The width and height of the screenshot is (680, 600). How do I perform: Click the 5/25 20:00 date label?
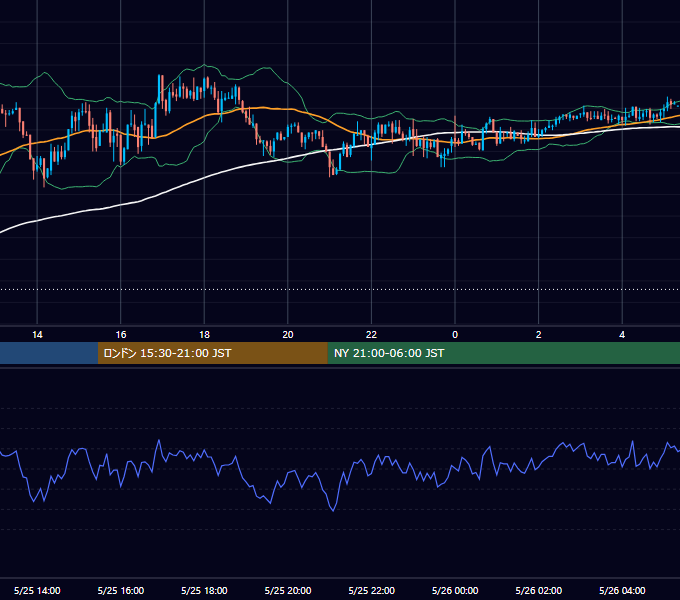coord(288,590)
